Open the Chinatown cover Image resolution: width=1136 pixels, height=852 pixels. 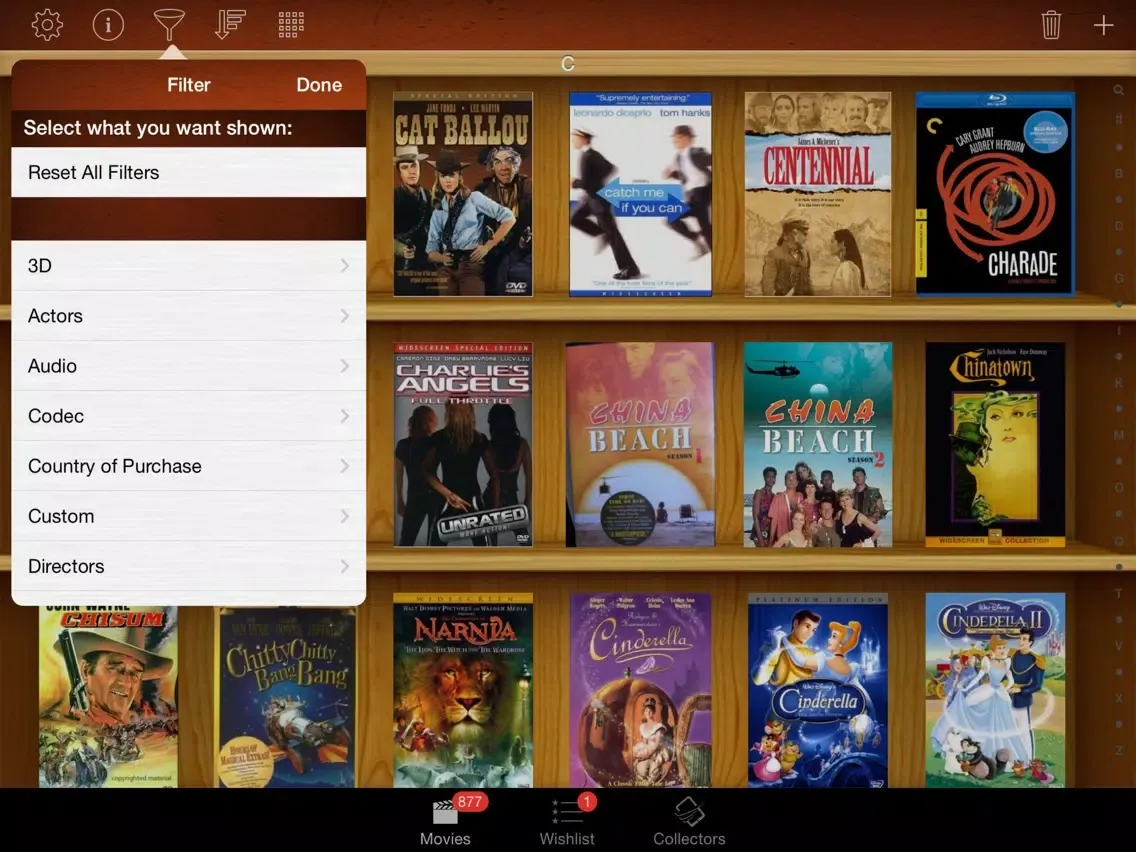(x=995, y=445)
